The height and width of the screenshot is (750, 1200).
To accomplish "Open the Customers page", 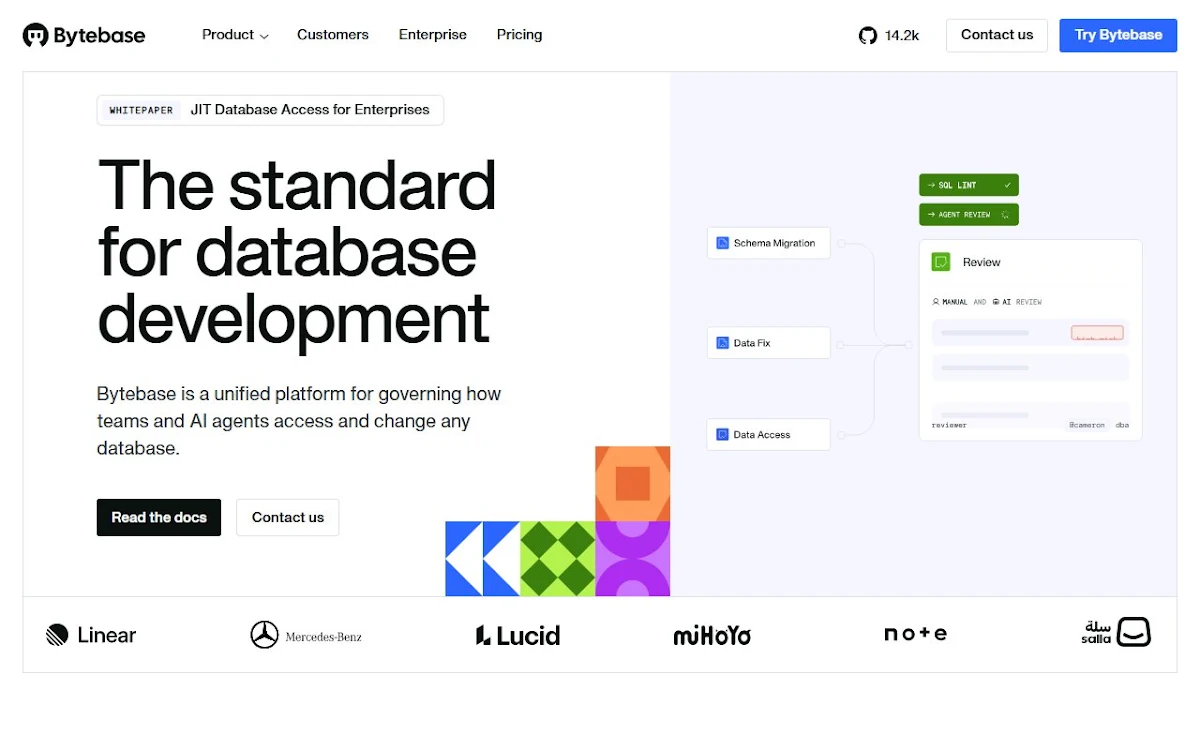I will point(333,35).
